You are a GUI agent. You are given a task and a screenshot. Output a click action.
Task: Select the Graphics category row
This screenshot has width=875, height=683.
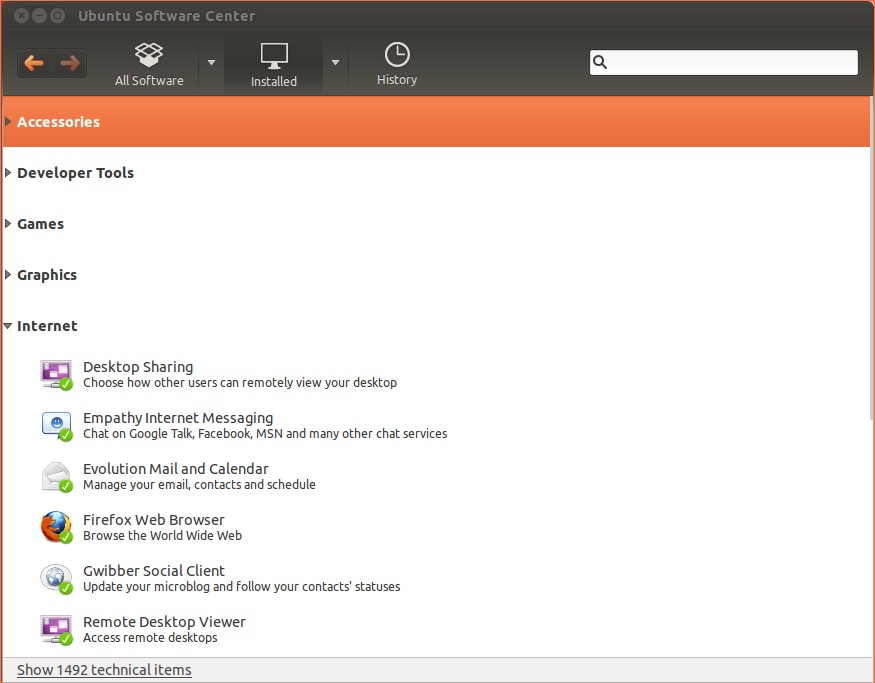(47, 275)
